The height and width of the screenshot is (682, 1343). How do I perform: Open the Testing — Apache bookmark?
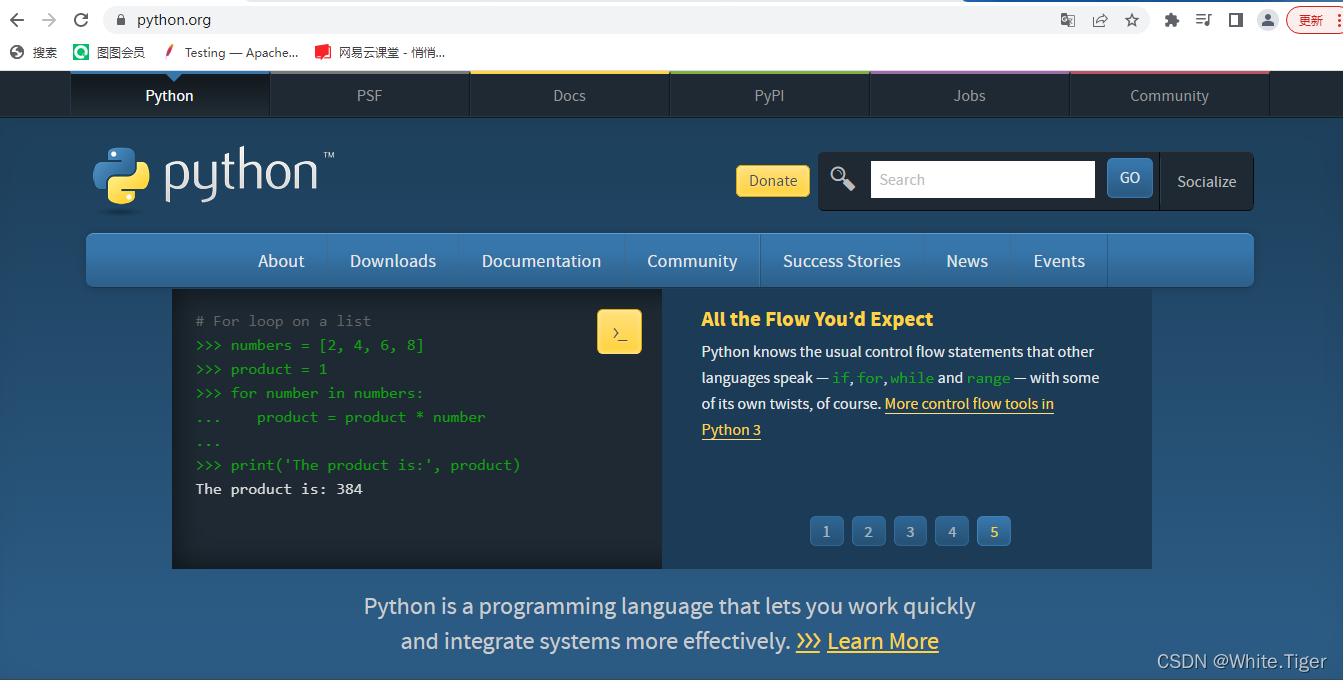pyautogui.click(x=231, y=52)
